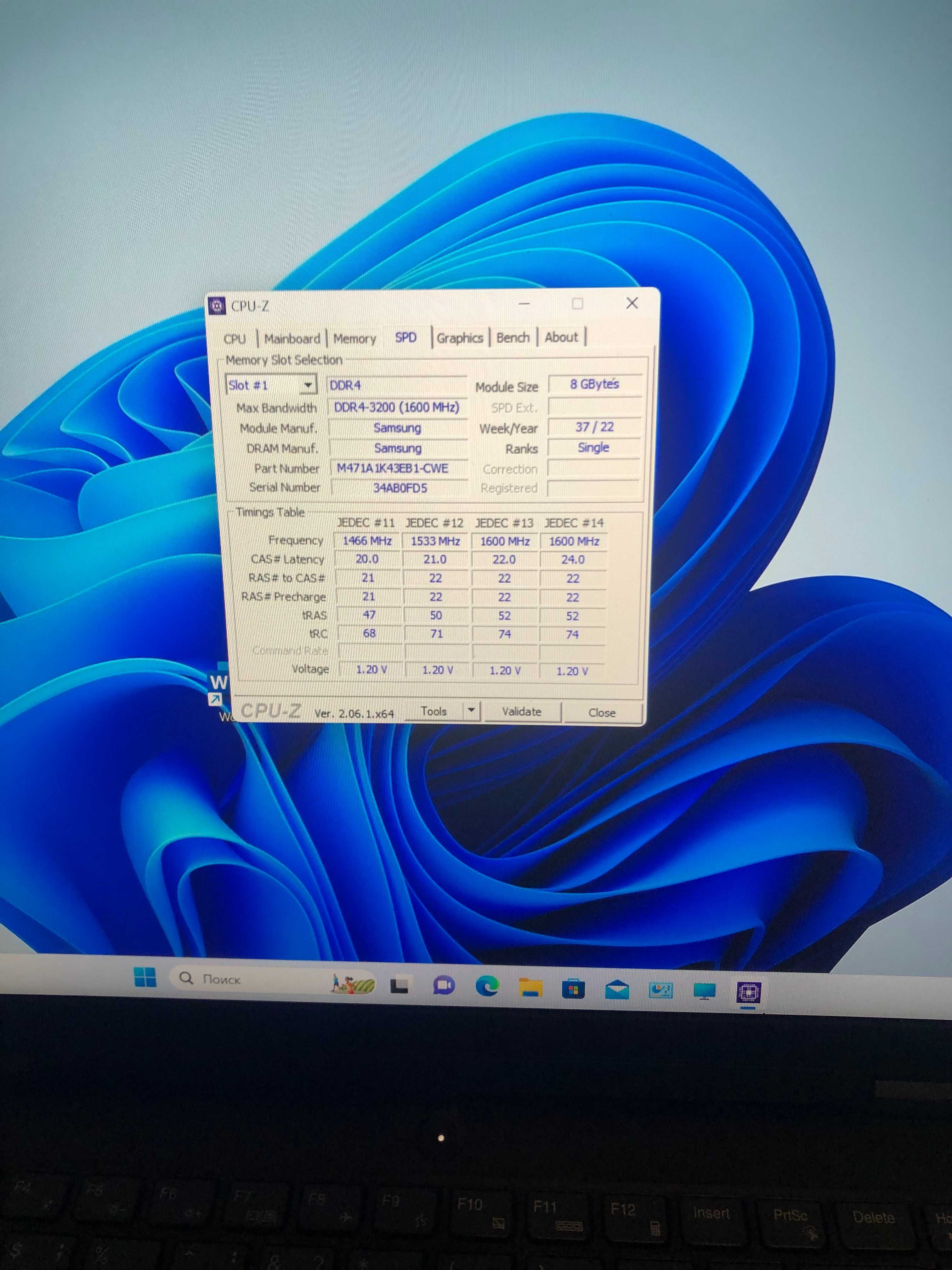This screenshot has width=952, height=1270.
Task: Switch to the Mainboard tab
Action: [292, 339]
